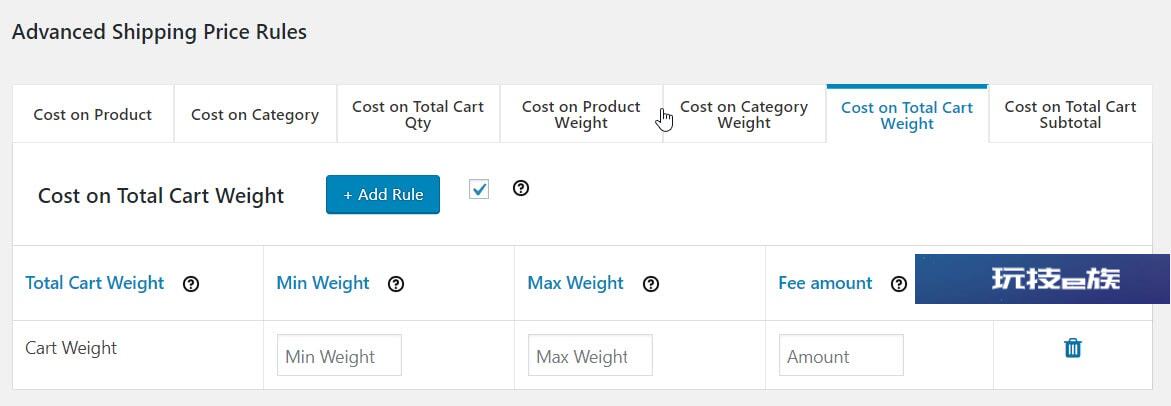1171x406 pixels.
Task: Switch to Cost on Total Cart Subtotal tab
Action: [x=1070, y=114]
